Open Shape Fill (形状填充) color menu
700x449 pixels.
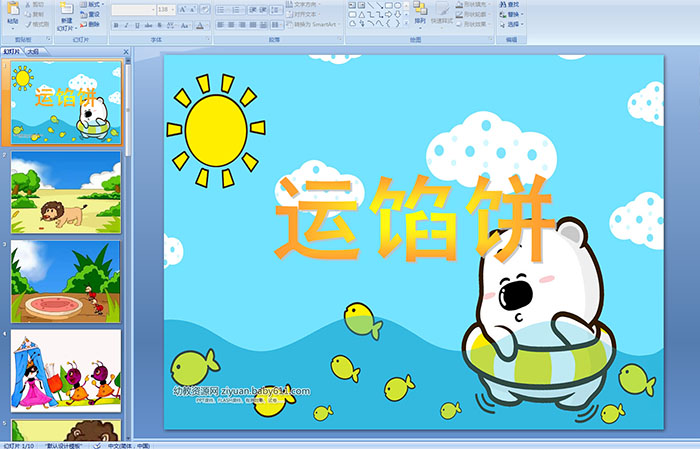[x=473, y=4]
